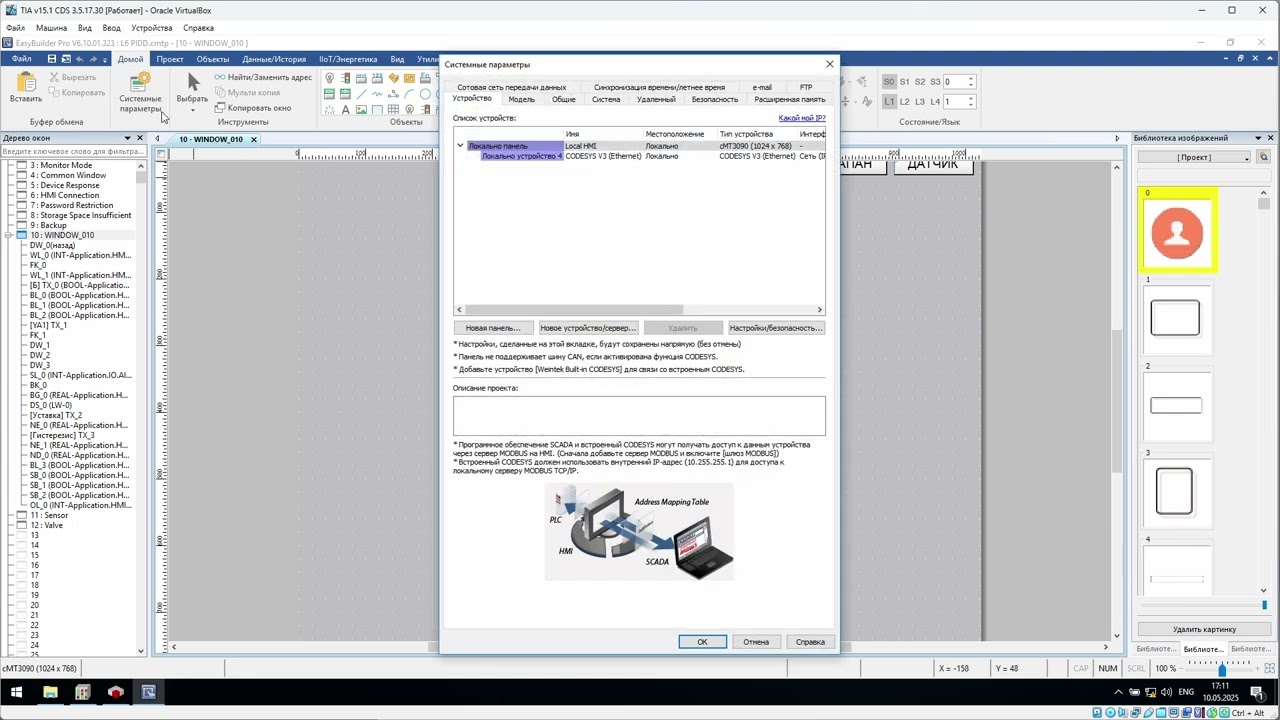The height and width of the screenshot is (720, 1280).
Task: Switch to the Модель tab
Action: tap(521, 99)
